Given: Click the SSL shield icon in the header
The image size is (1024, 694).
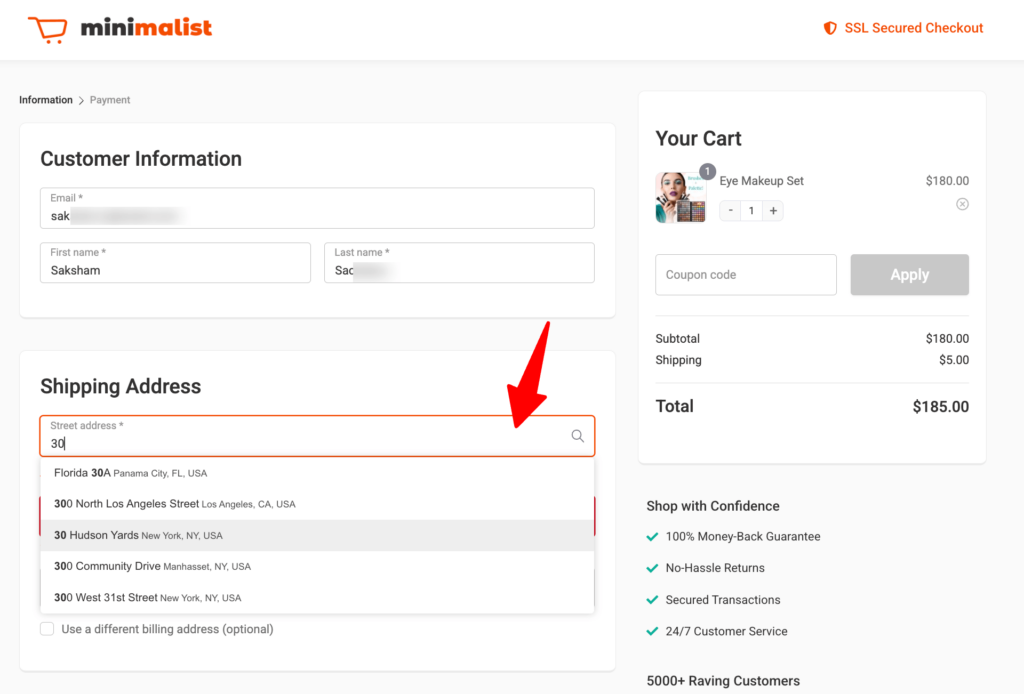Looking at the screenshot, I should [x=831, y=28].
